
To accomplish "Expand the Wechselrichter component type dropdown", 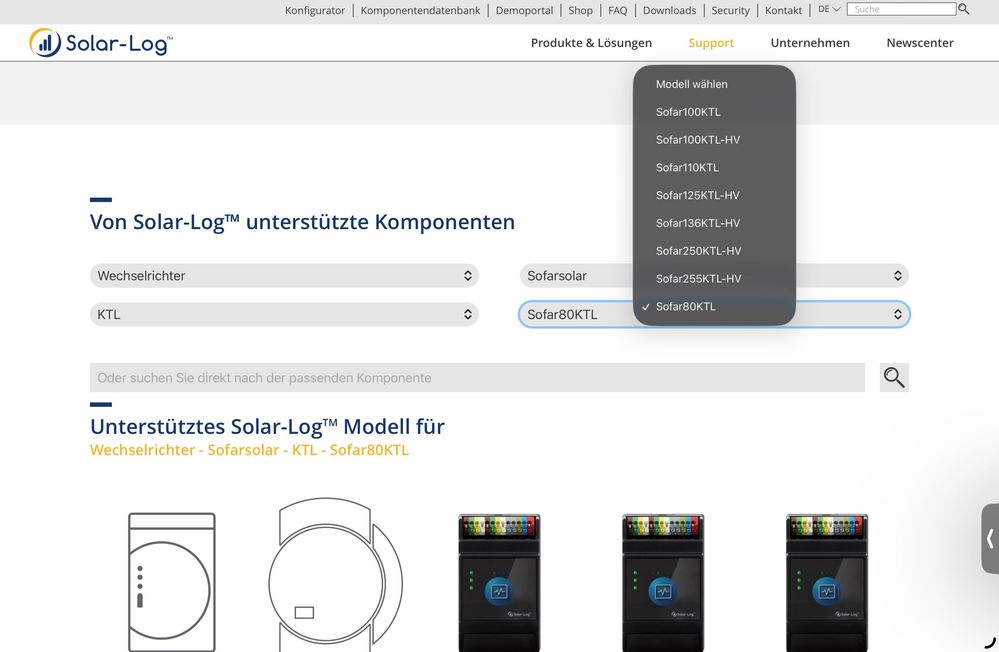I will tap(284, 276).
